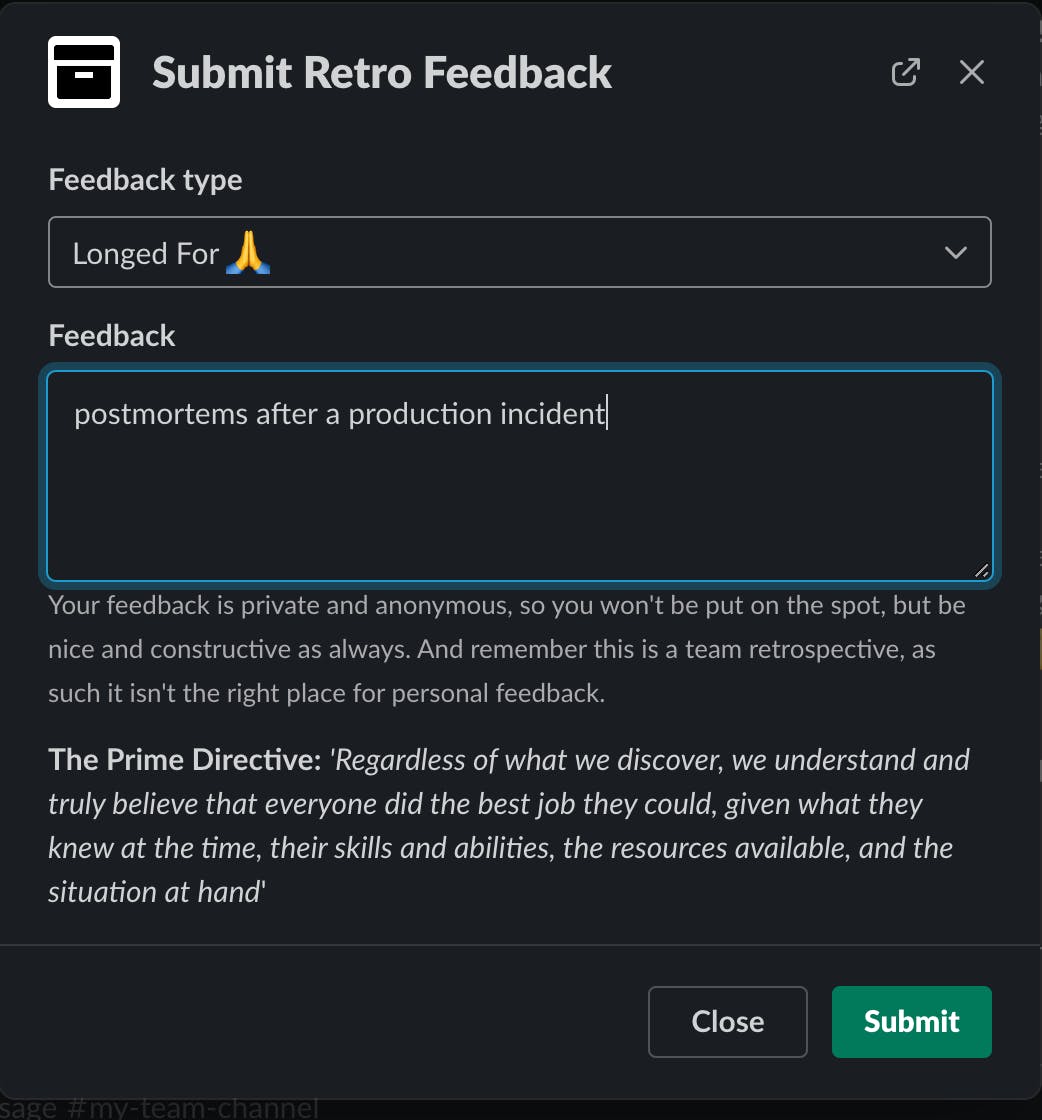1042x1120 pixels.
Task: Click 'The Prime Directive:' bold heading
Action: (184, 760)
